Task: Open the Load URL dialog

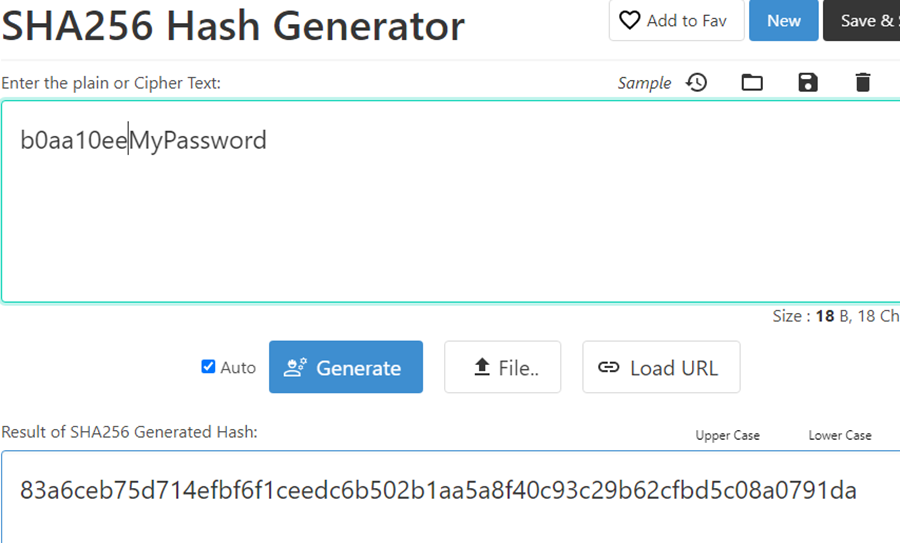Action: (661, 368)
